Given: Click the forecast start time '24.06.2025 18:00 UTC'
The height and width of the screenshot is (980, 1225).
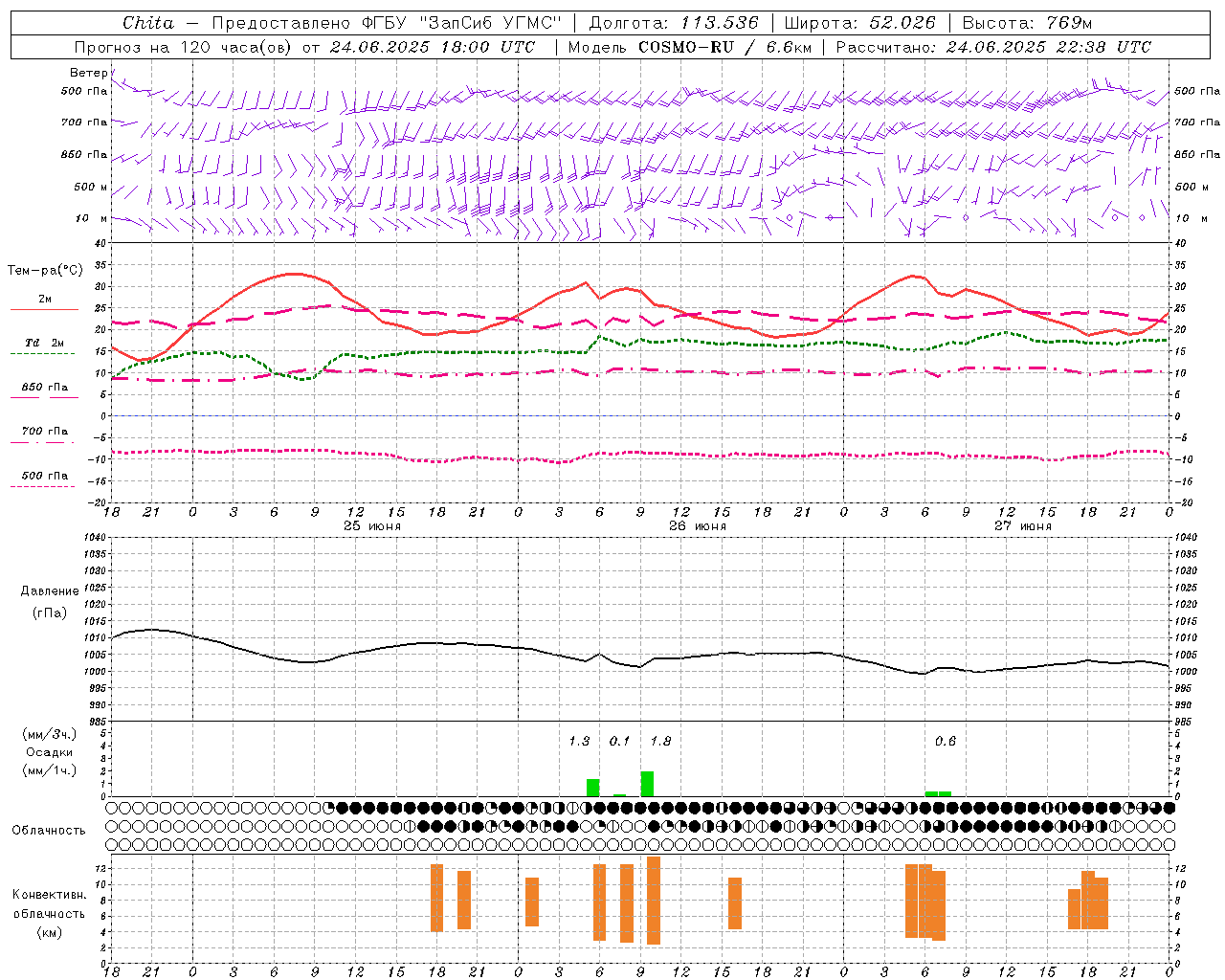Looking at the screenshot, I should [433, 47].
